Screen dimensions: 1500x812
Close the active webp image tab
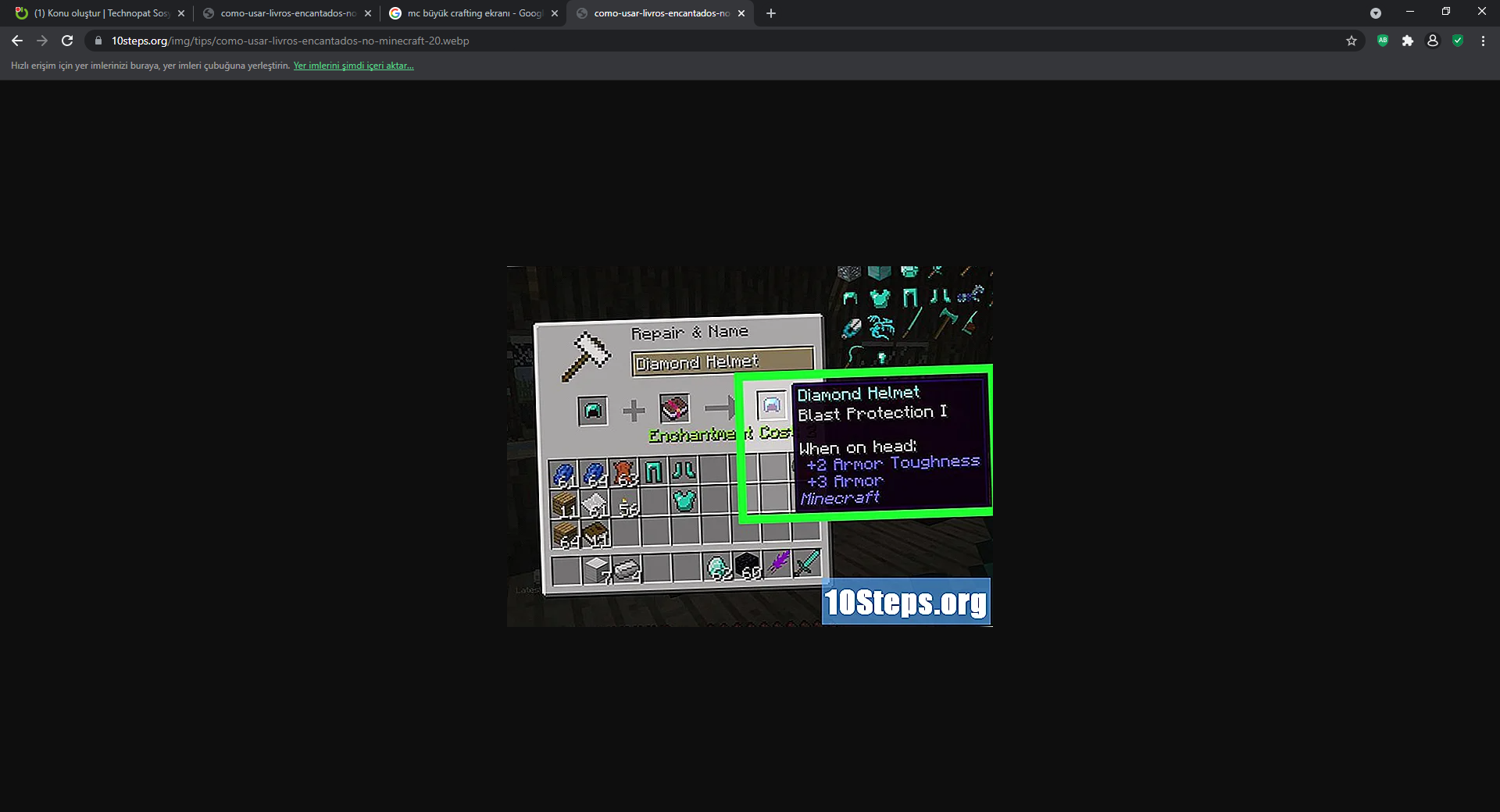[x=741, y=13]
